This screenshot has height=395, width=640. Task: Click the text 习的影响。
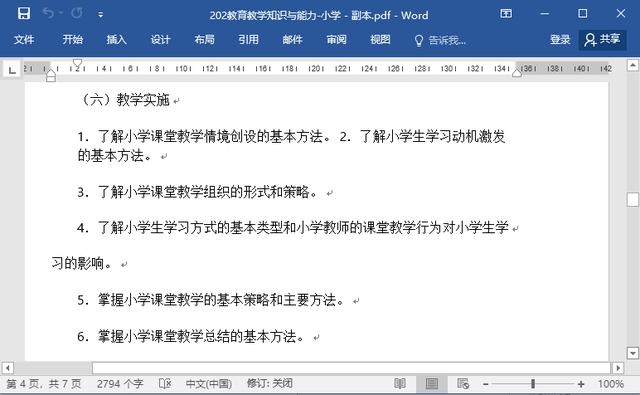pyautogui.click(x=82, y=264)
